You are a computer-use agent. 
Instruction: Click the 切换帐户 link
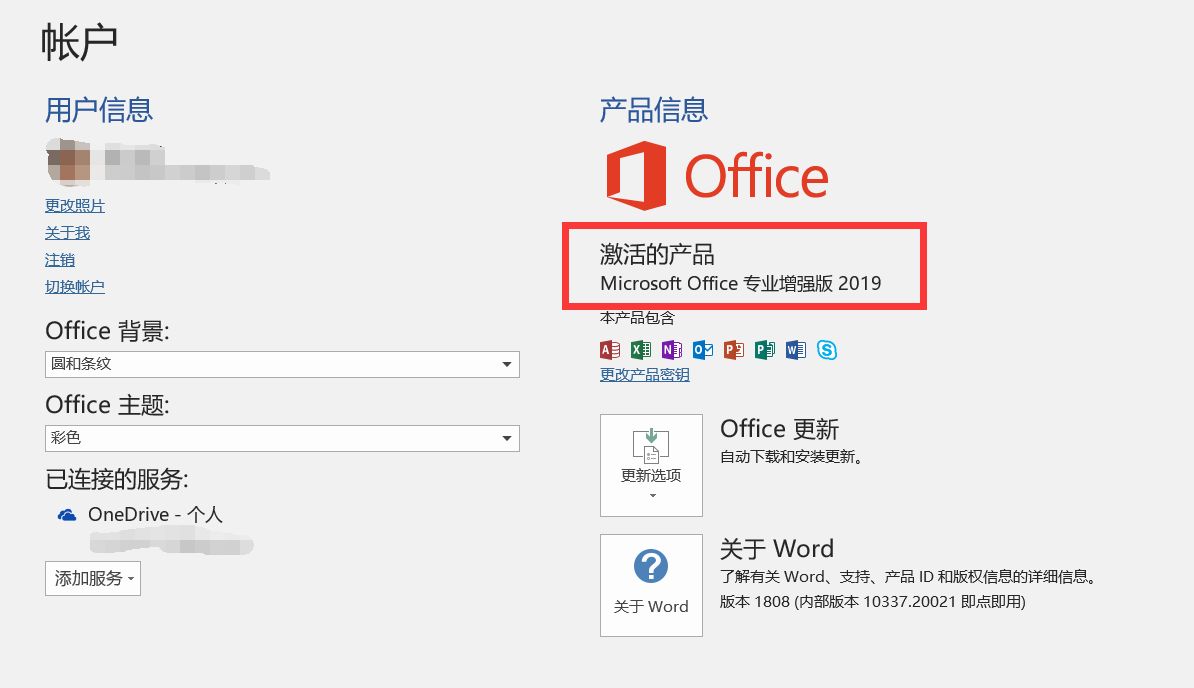75,287
